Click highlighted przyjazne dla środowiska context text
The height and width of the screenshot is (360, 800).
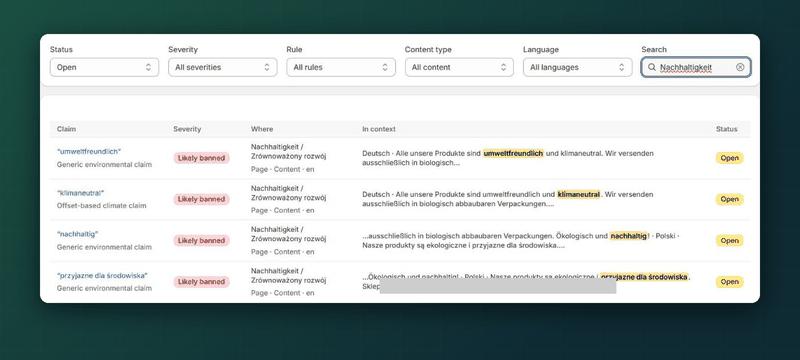[644, 277]
